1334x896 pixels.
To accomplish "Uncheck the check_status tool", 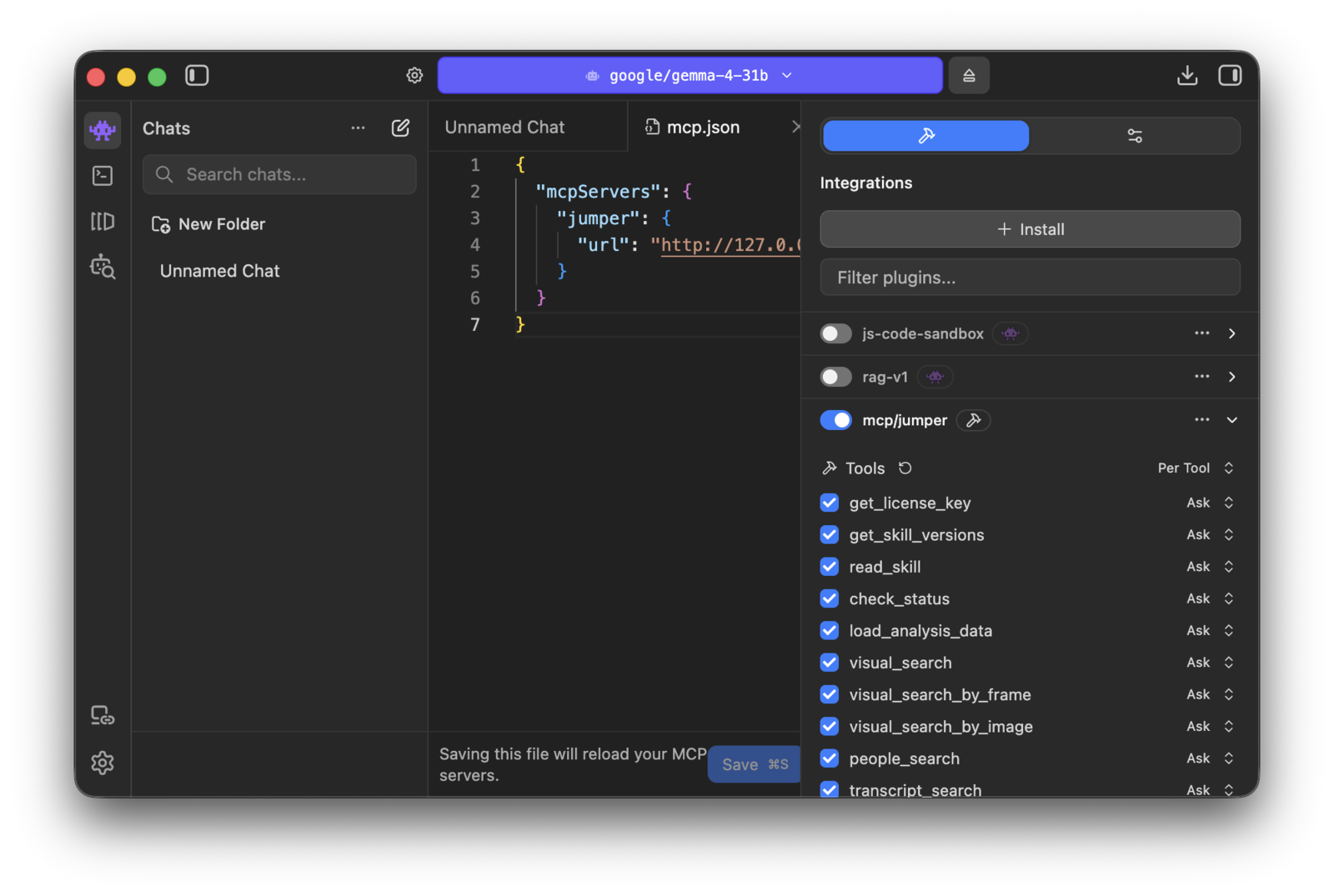I will (829, 598).
